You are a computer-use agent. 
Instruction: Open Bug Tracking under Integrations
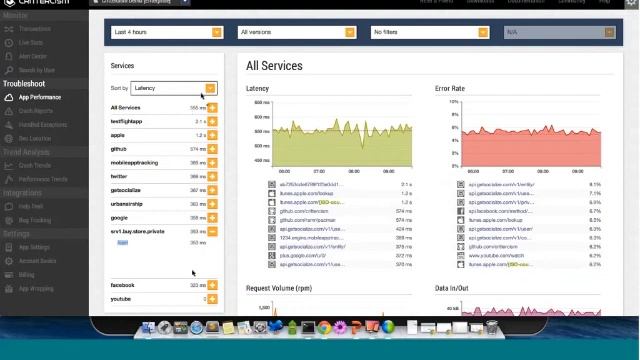35,220
